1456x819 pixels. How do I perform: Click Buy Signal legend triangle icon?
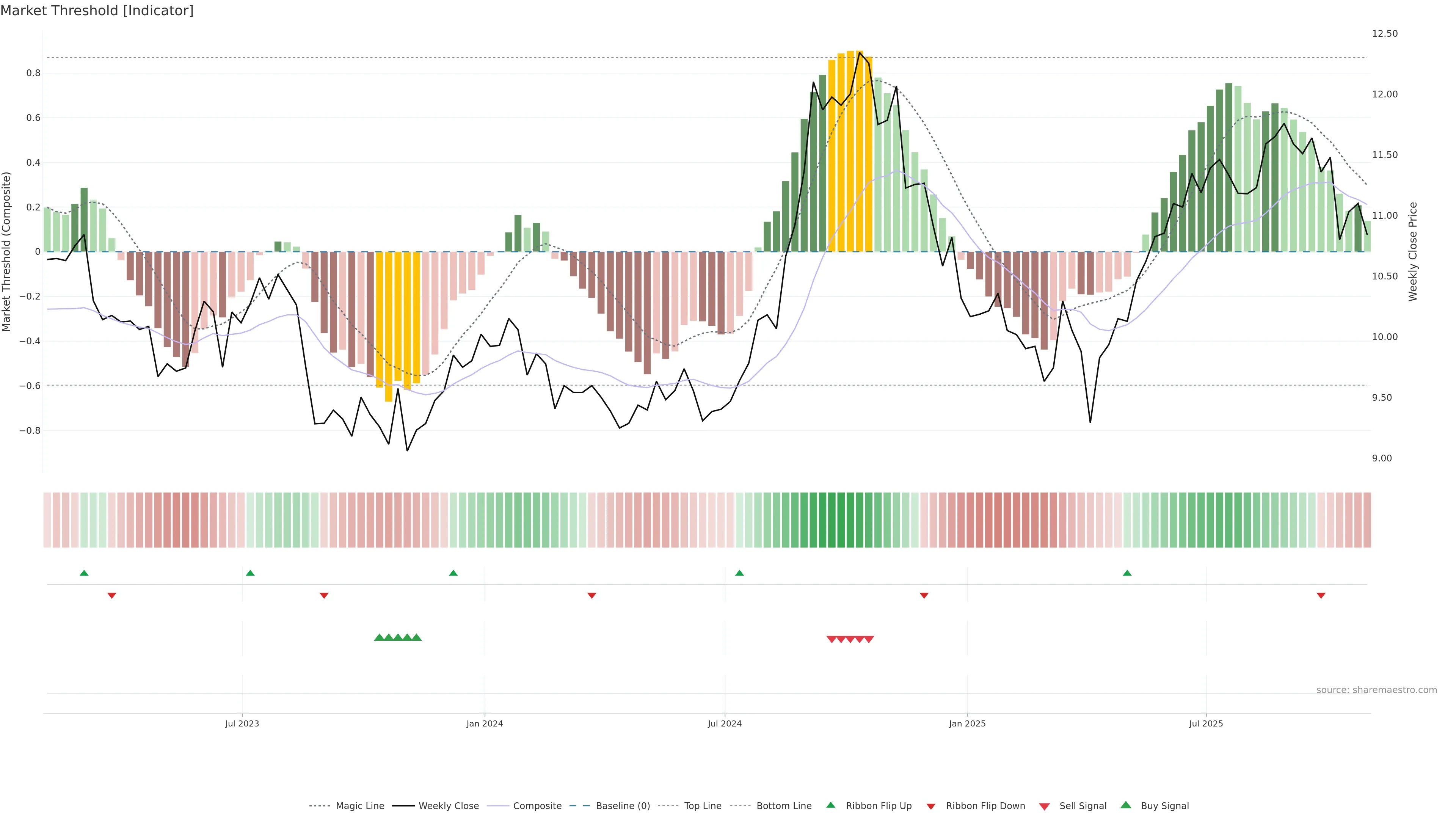point(1126,805)
